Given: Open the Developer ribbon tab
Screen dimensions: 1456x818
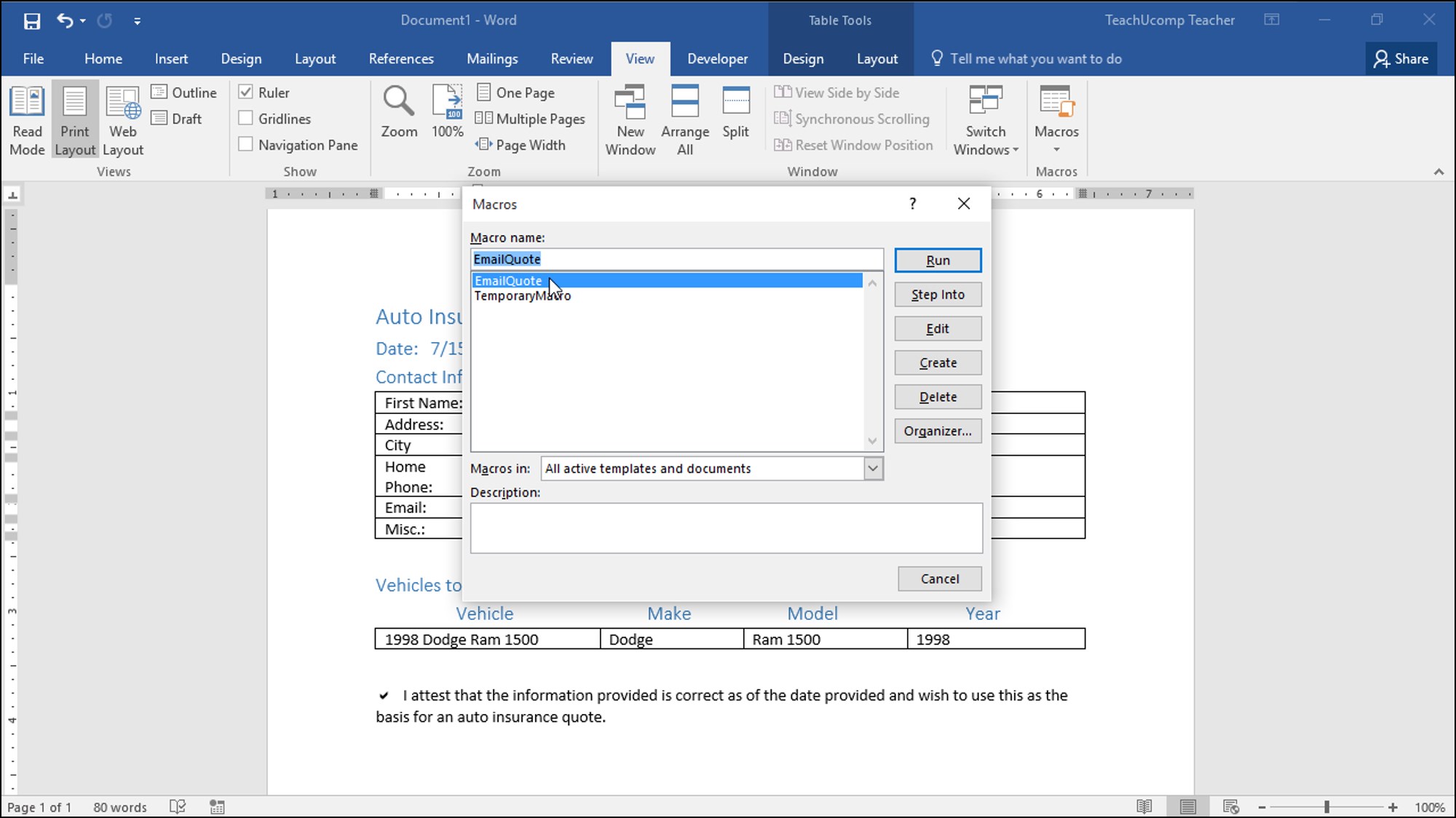Looking at the screenshot, I should point(717,59).
